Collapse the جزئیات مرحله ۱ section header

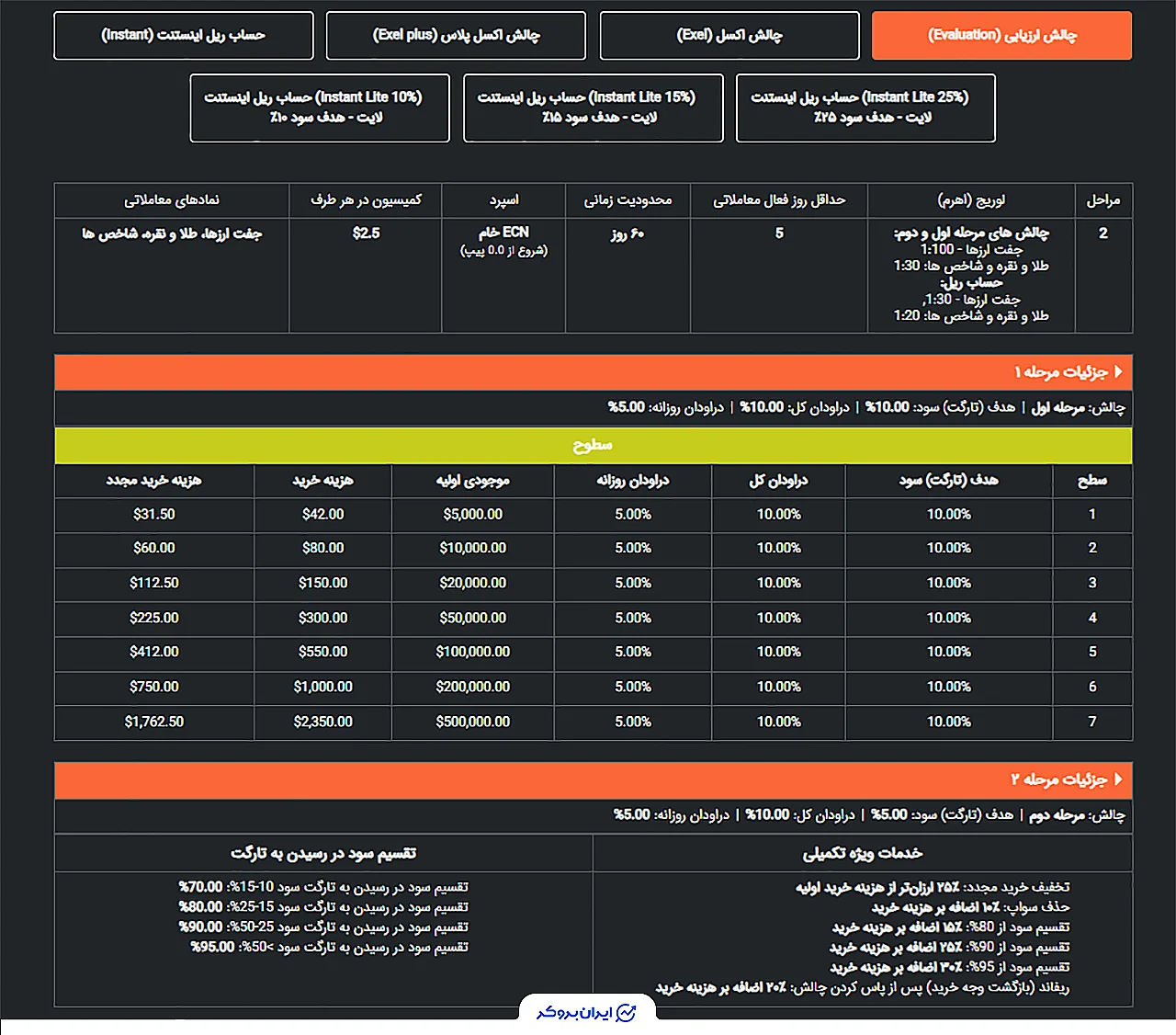point(594,372)
